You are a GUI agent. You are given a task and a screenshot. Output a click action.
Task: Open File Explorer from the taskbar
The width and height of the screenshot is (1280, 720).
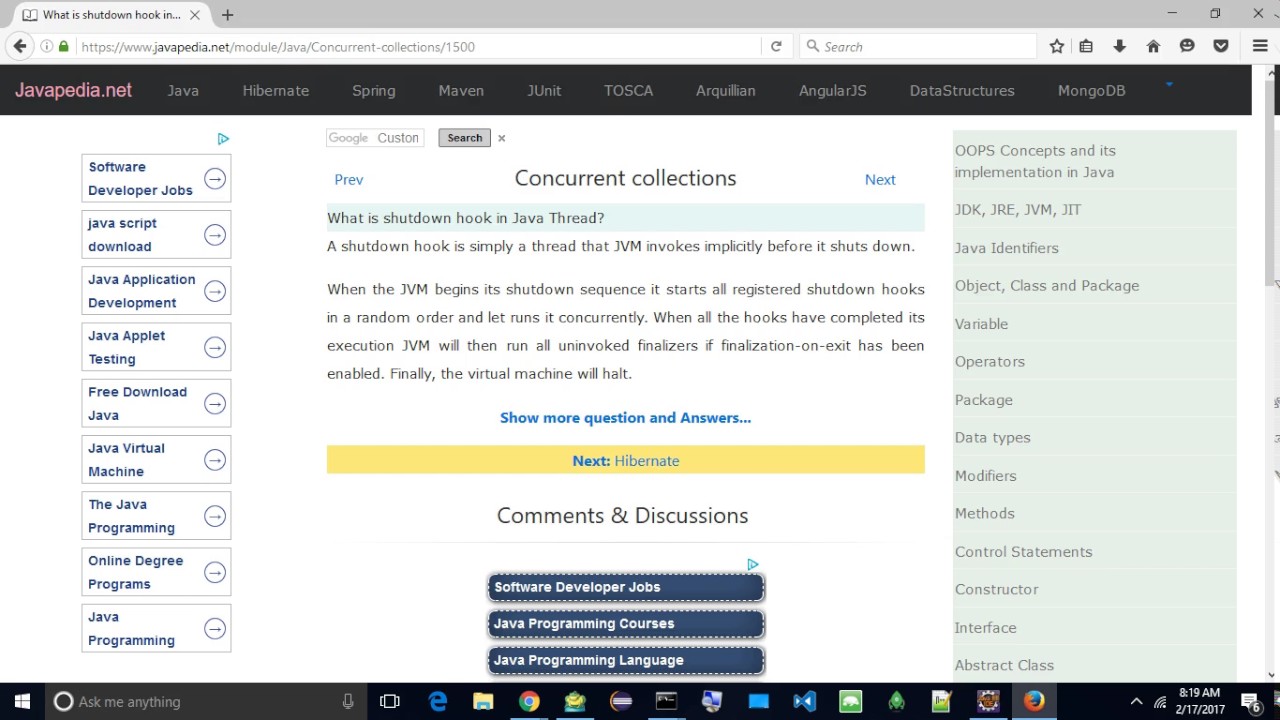coord(483,701)
